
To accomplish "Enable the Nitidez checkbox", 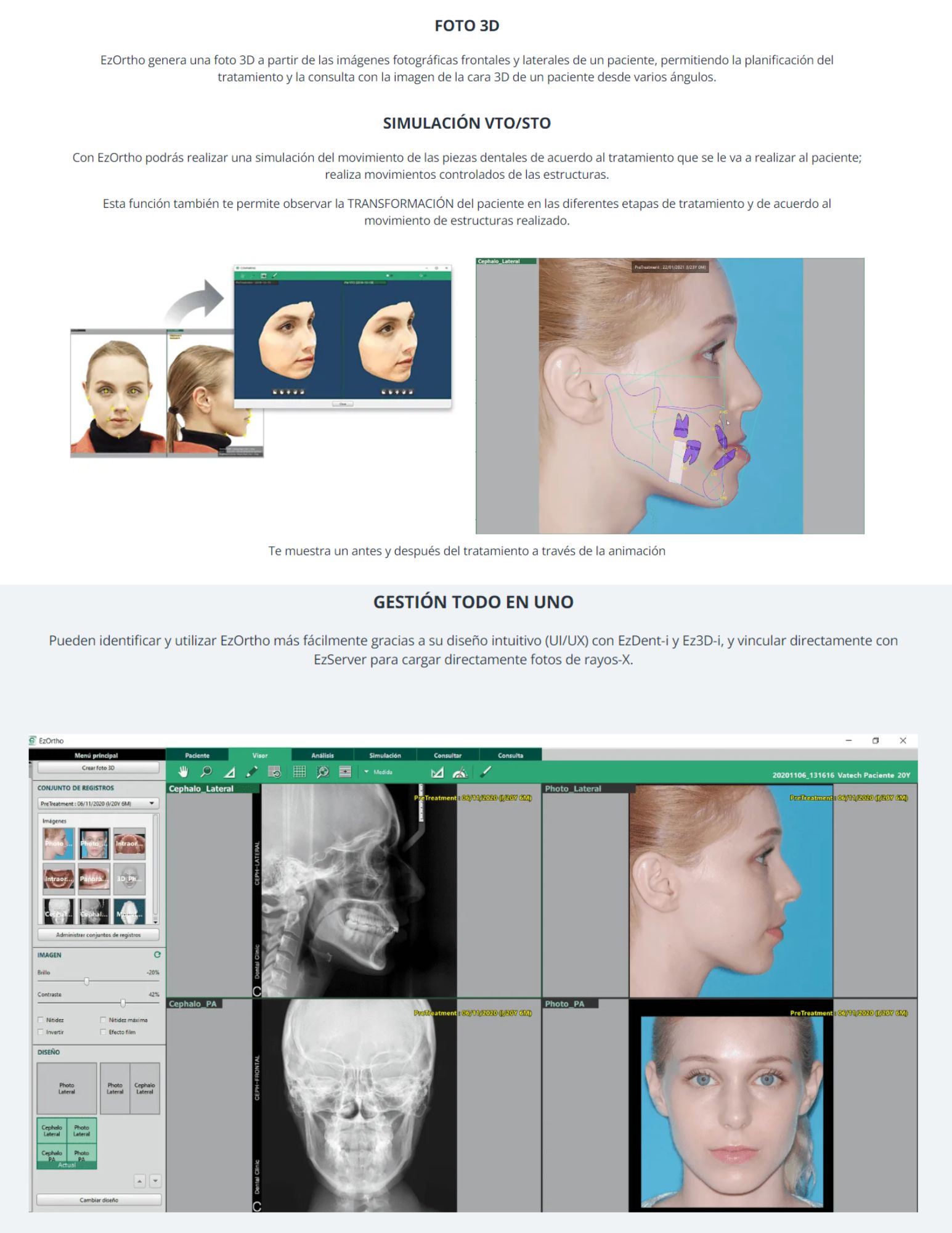I will click(x=41, y=1020).
